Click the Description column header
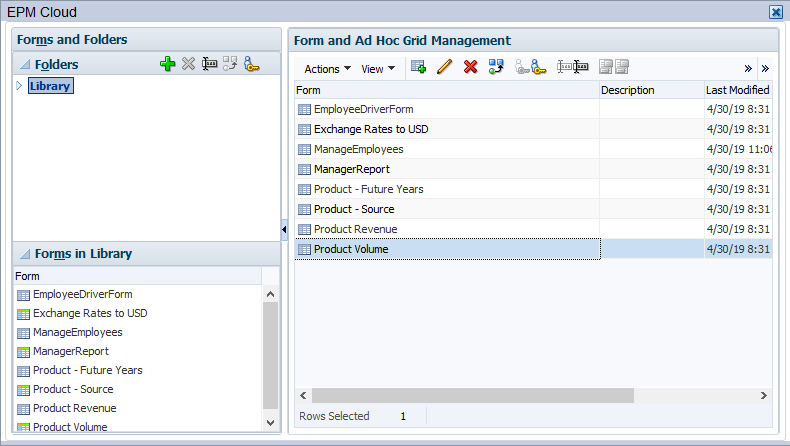 coord(652,90)
